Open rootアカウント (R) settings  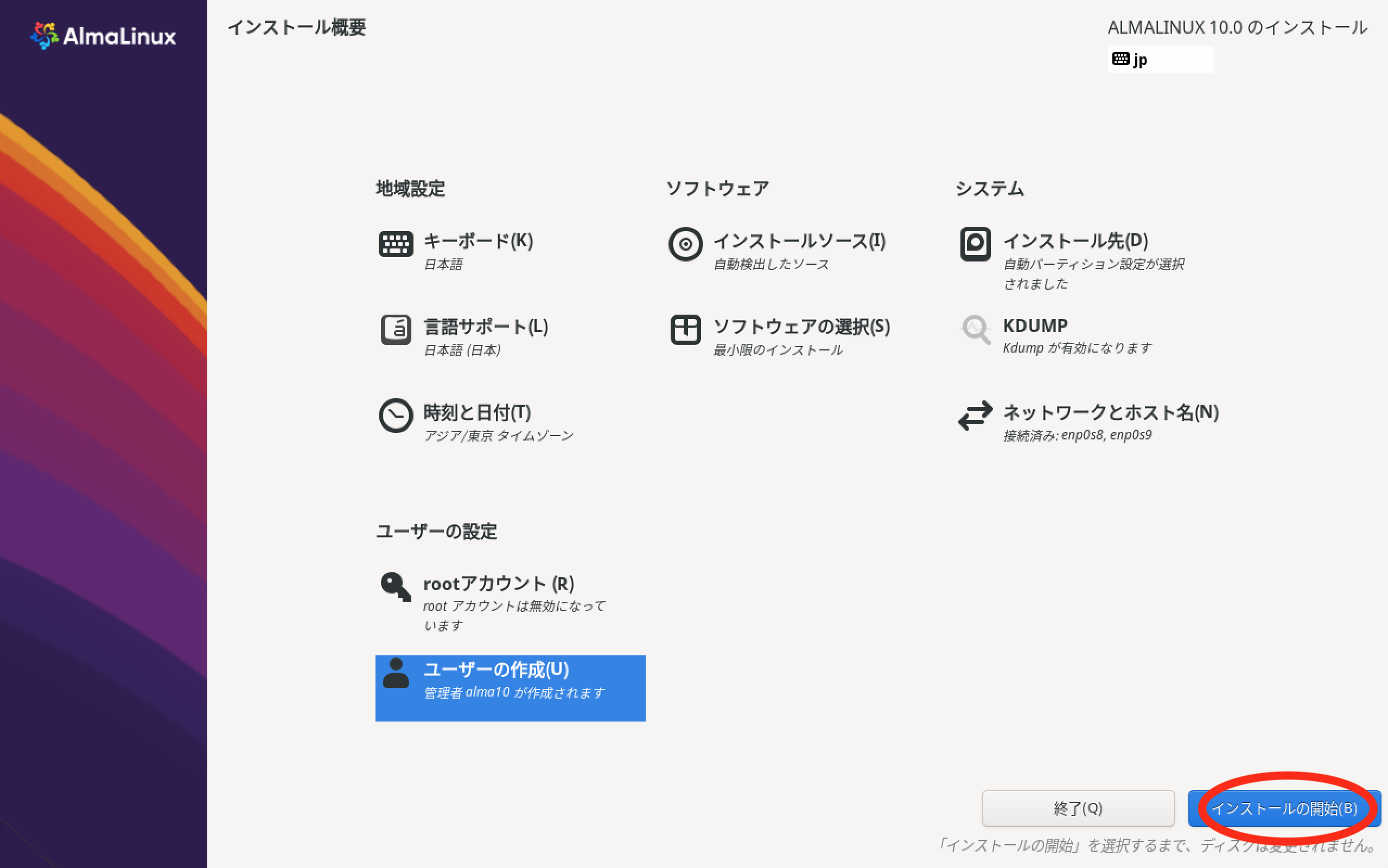[499, 583]
